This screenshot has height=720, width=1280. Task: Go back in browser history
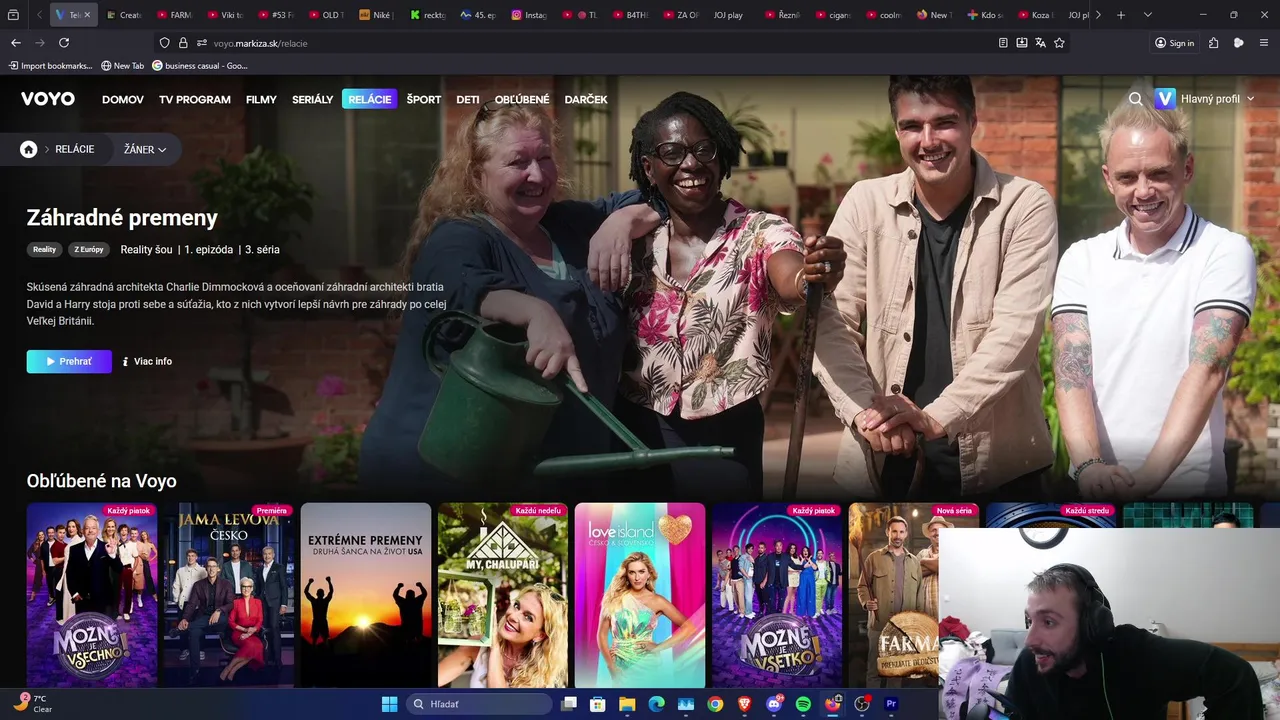15,43
